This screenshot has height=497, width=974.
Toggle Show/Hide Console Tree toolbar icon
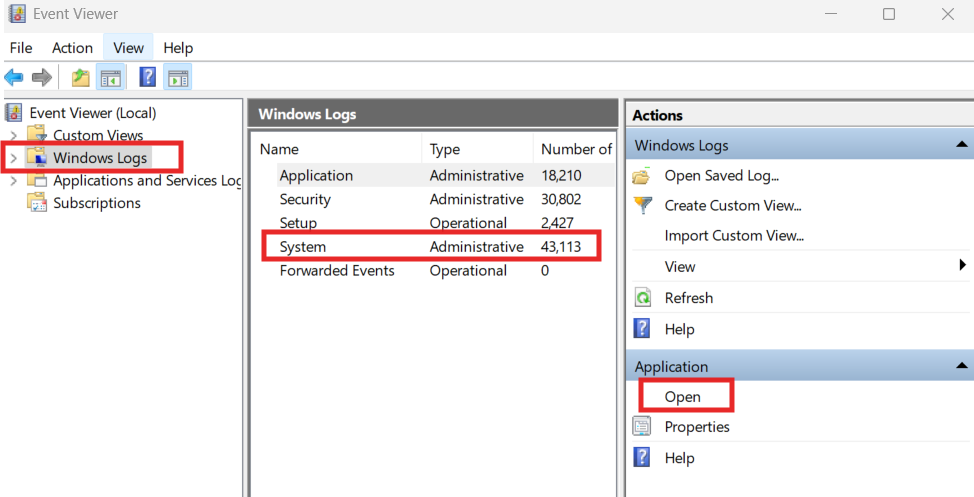(111, 77)
